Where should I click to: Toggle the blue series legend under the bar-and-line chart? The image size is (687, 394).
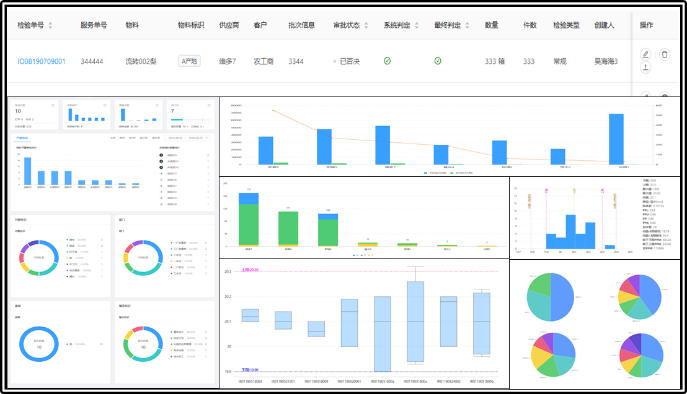pyautogui.click(x=436, y=173)
